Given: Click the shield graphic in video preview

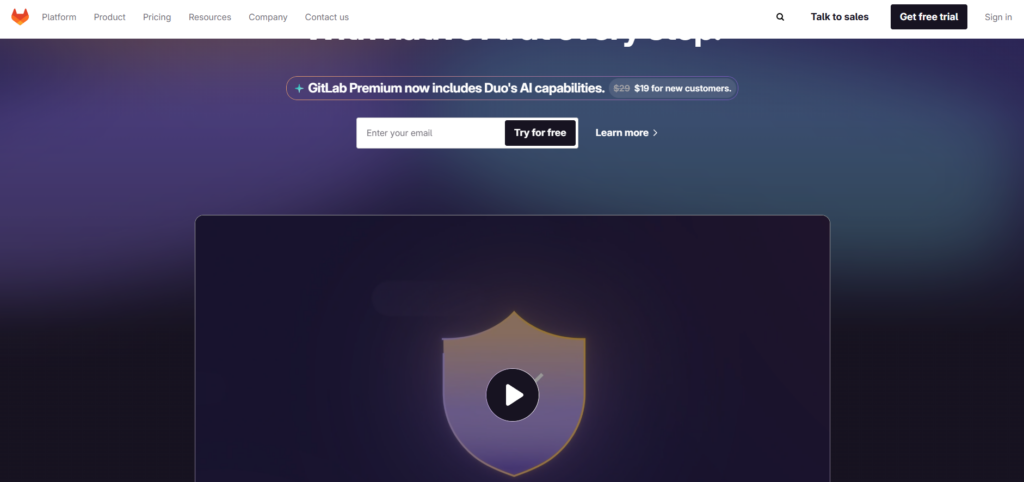Looking at the screenshot, I should [514, 394].
